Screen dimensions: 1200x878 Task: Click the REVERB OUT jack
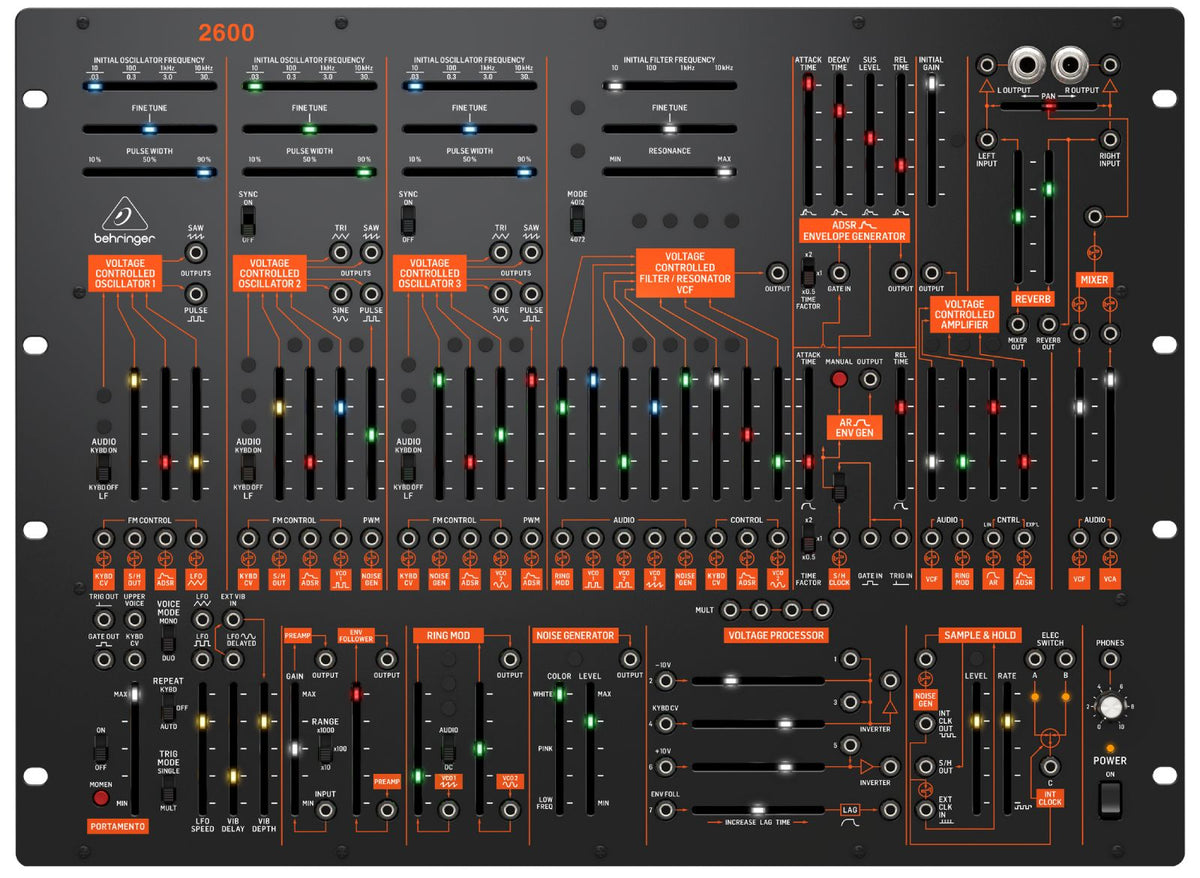(x=1048, y=324)
